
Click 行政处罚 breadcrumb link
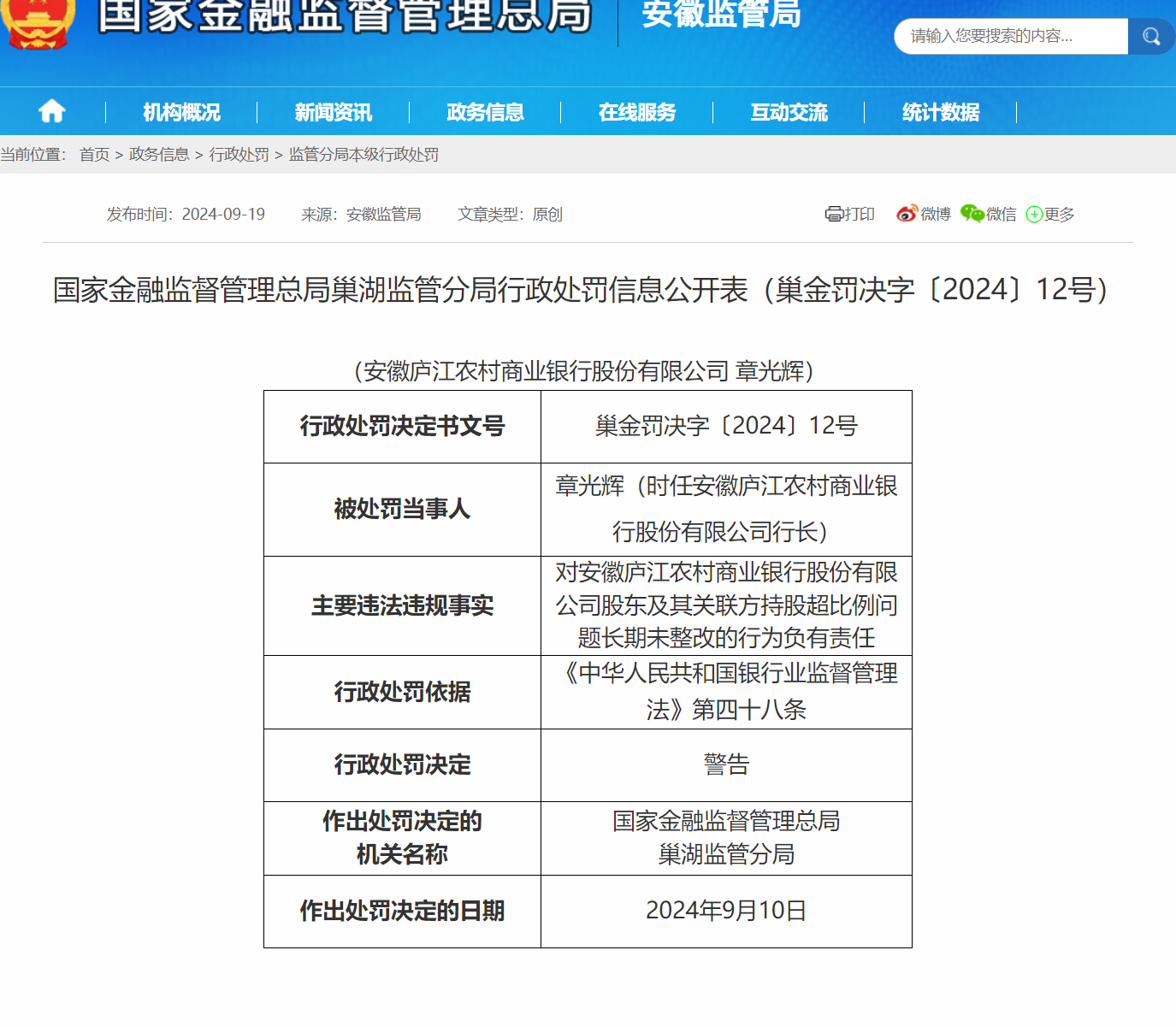(x=239, y=155)
